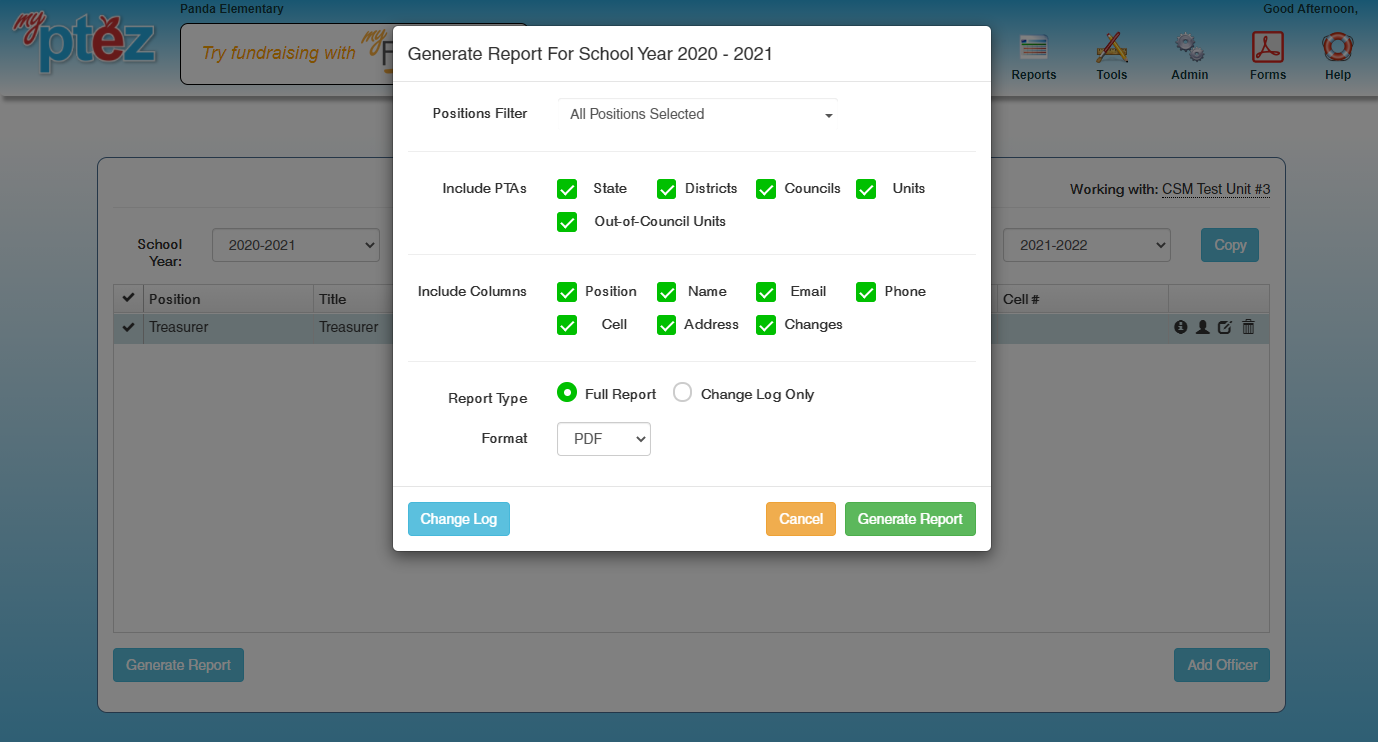The image size is (1378, 742).
Task: Click the Tools icon in header
Action: pyautogui.click(x=1111, y=48)
